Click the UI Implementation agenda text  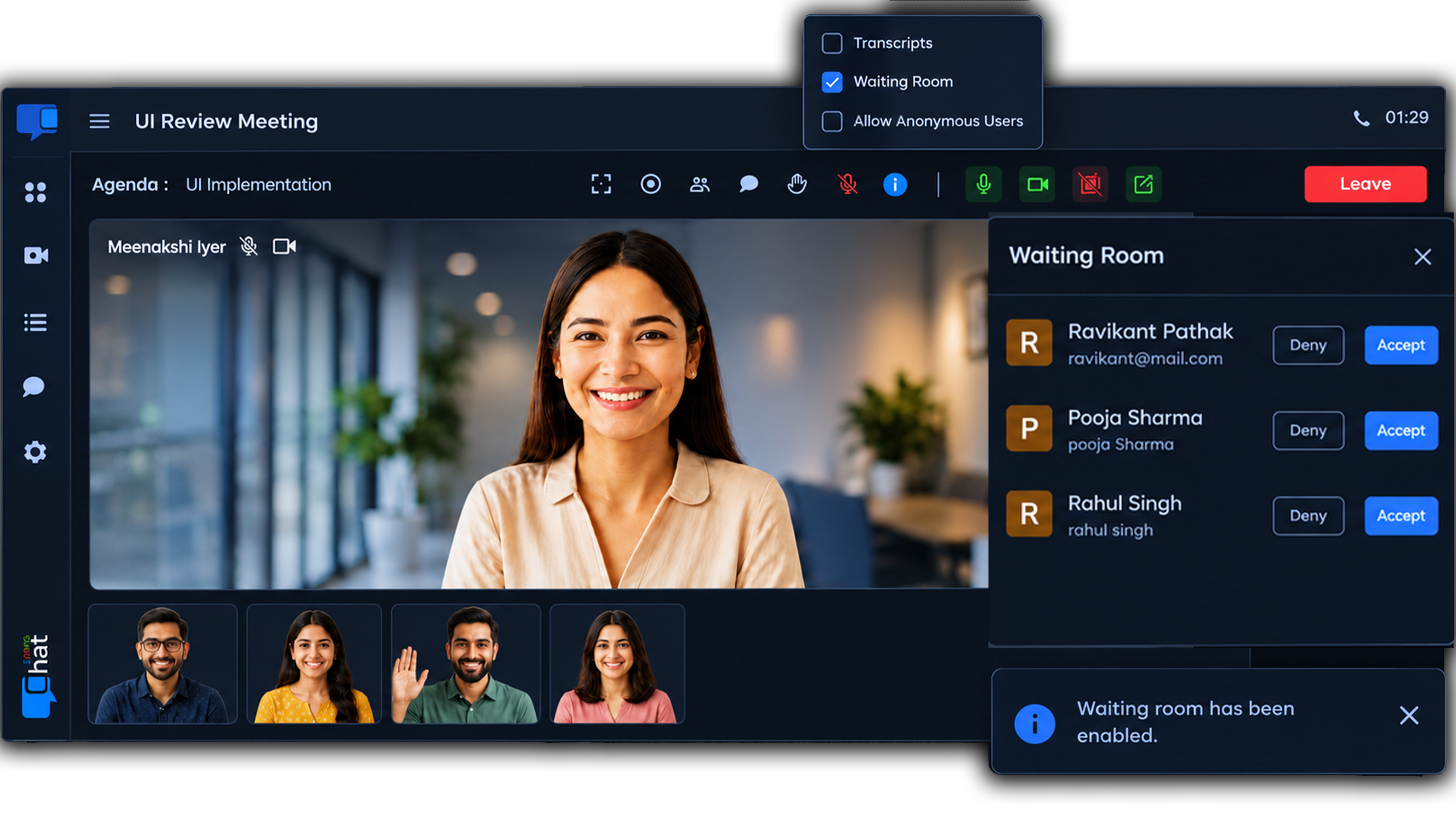(258, 185)
